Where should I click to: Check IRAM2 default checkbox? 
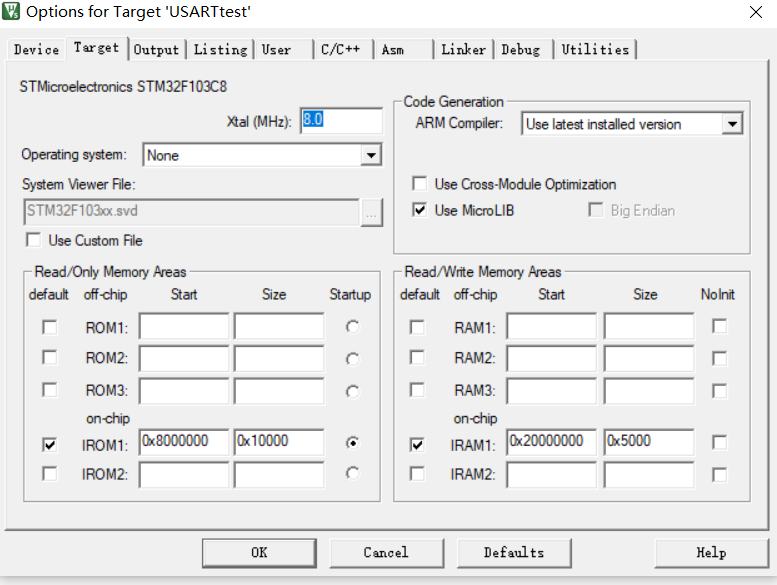point(417,474)
